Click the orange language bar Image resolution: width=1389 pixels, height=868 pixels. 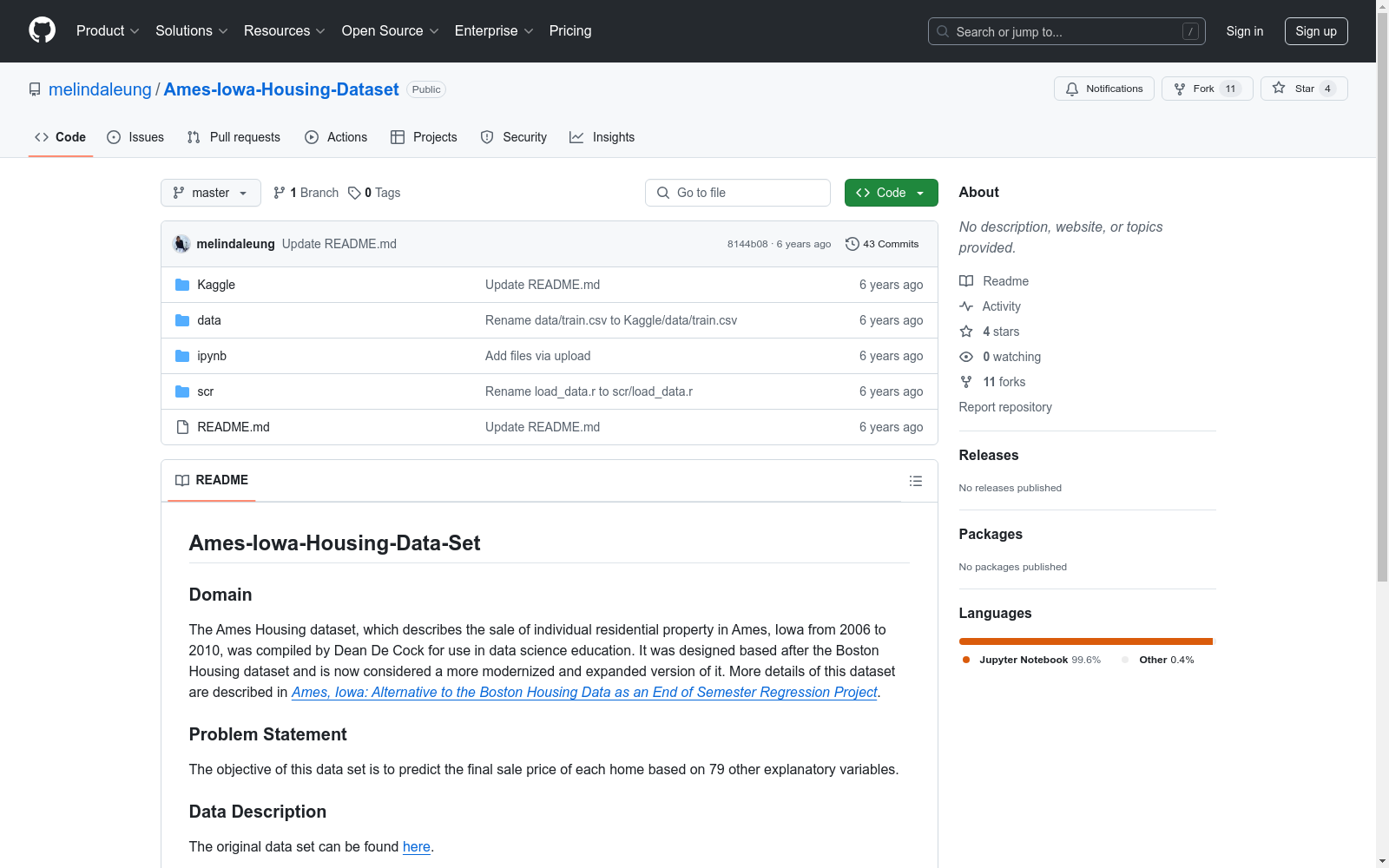coord(1085,641)
